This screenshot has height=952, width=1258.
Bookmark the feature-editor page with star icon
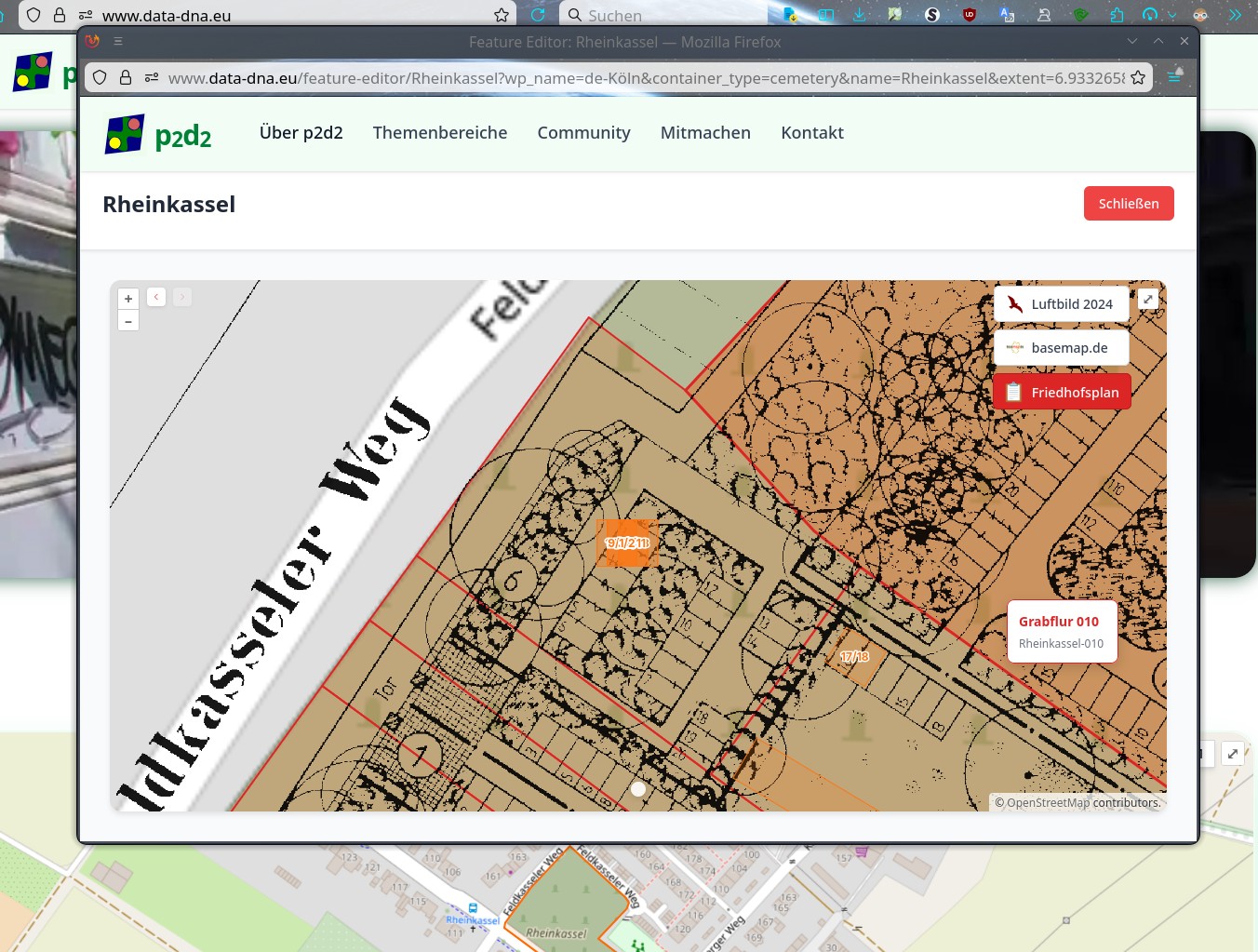(1138, 78)
